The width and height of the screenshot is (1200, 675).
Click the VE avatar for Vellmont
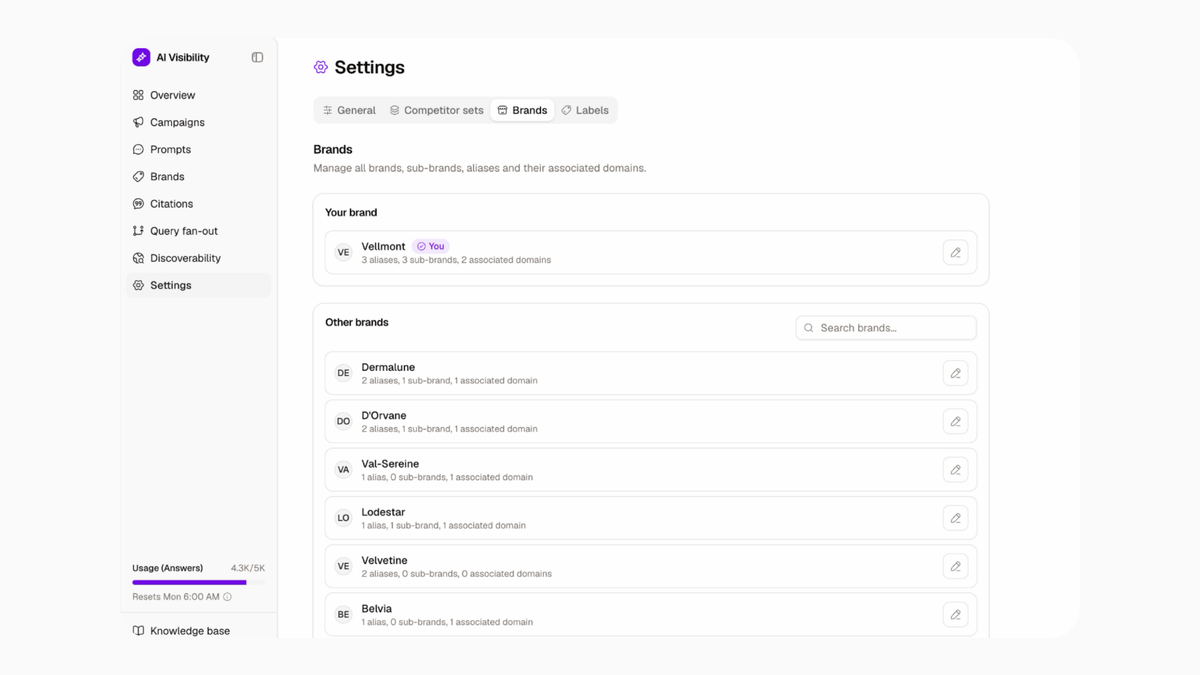(343, 253)
